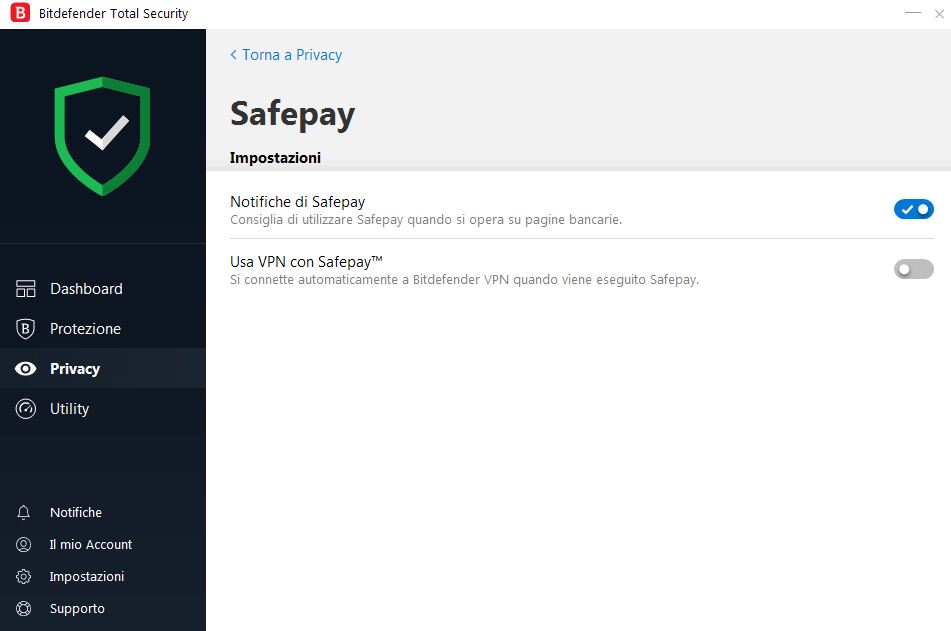Image resolution: width=951 pixels, height=631 pixels.
Task: Click the Il mio Account user icon
Action: 24,545
